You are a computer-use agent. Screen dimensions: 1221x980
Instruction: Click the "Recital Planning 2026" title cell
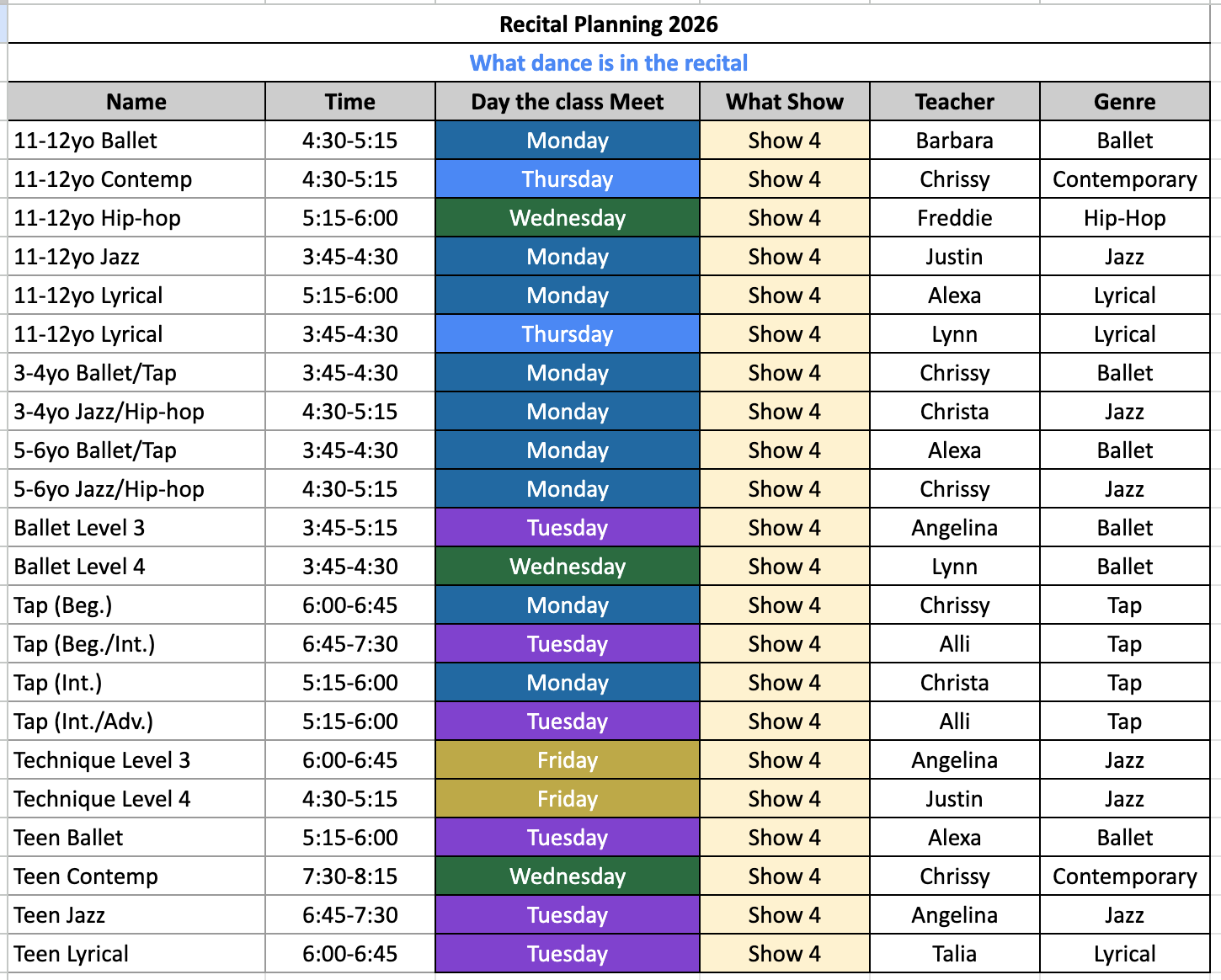[x=608, y=24]
